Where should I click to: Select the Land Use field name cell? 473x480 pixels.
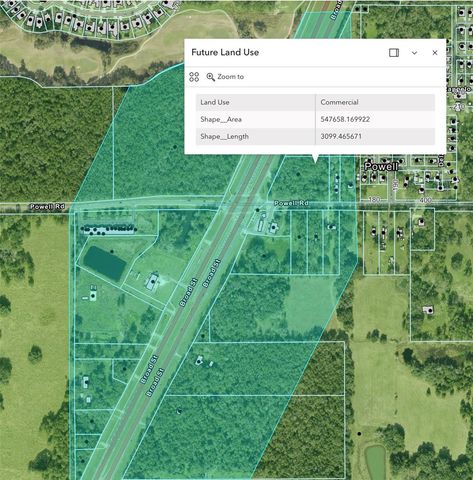pos(255,102)
